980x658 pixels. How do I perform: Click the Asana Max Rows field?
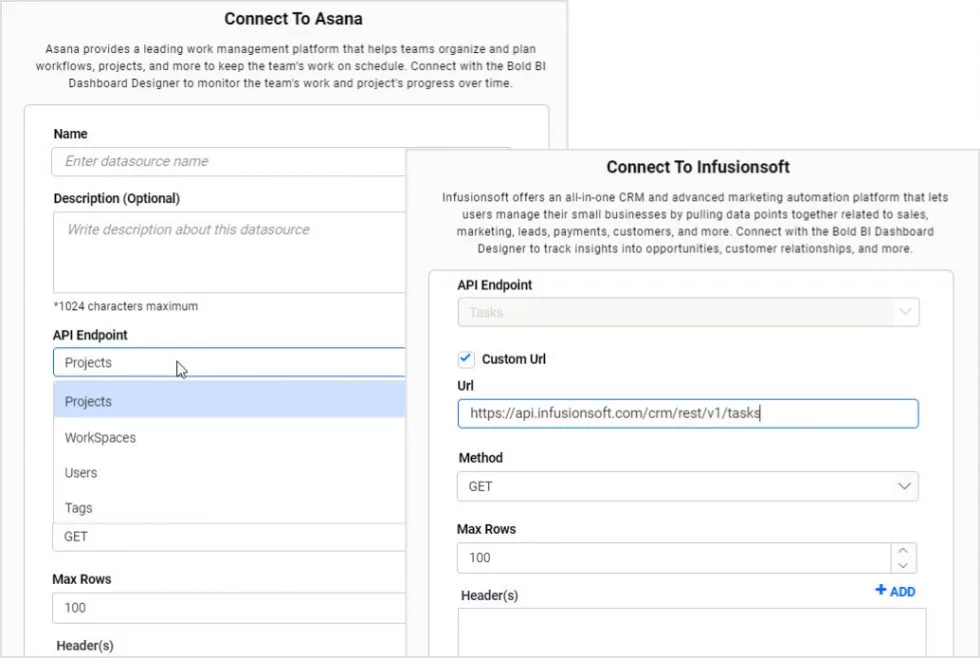pos(230,608)
